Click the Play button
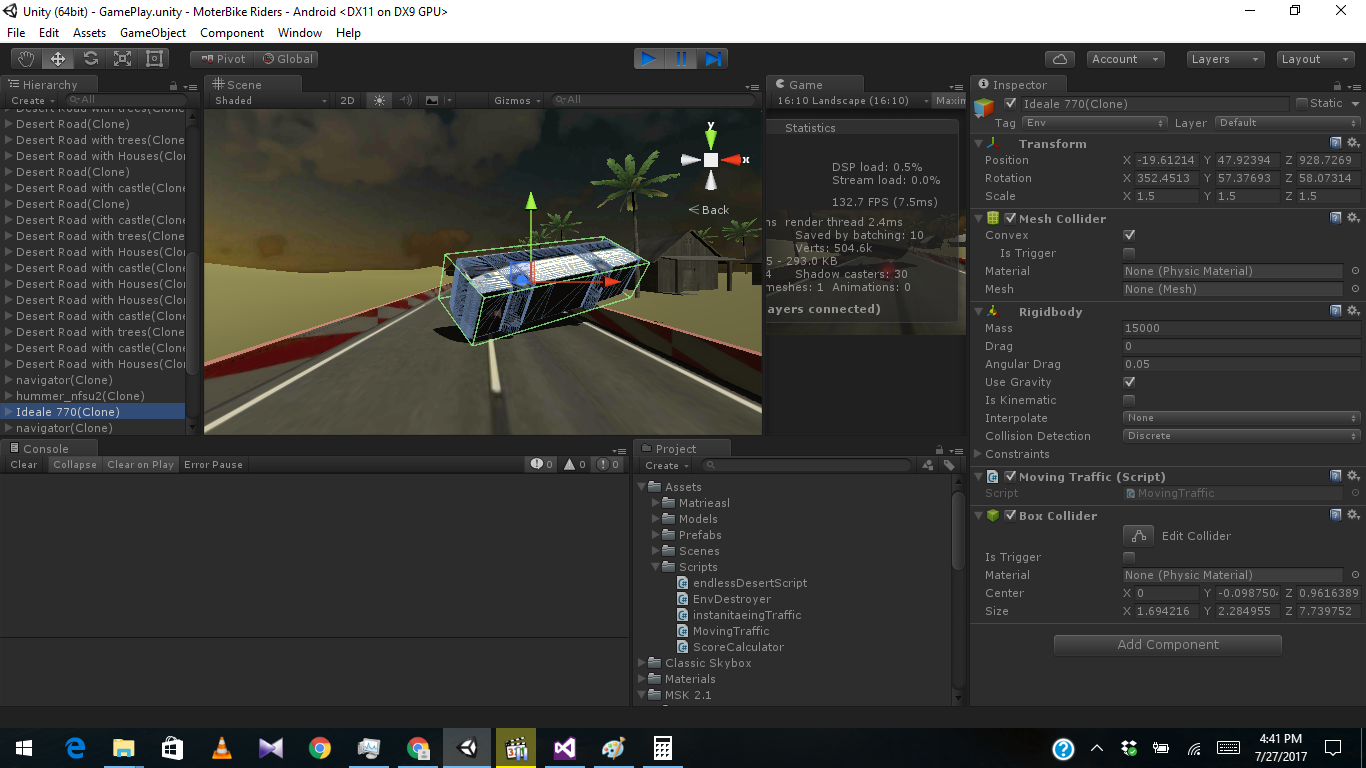 click(649, 59)
